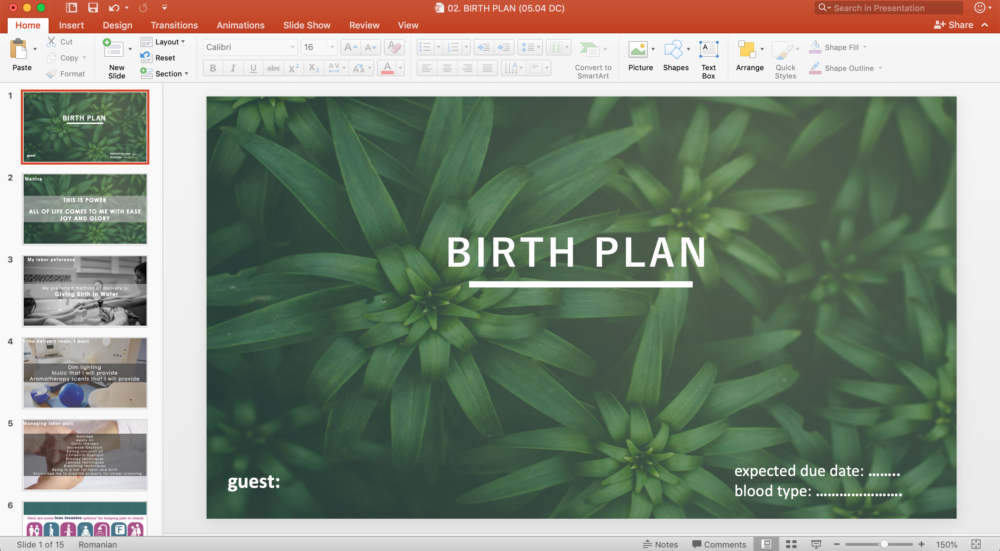Collapse the ribbon with the chevron
The height and width of the screenshot is (551, 1000).
[x=985, y=25]
